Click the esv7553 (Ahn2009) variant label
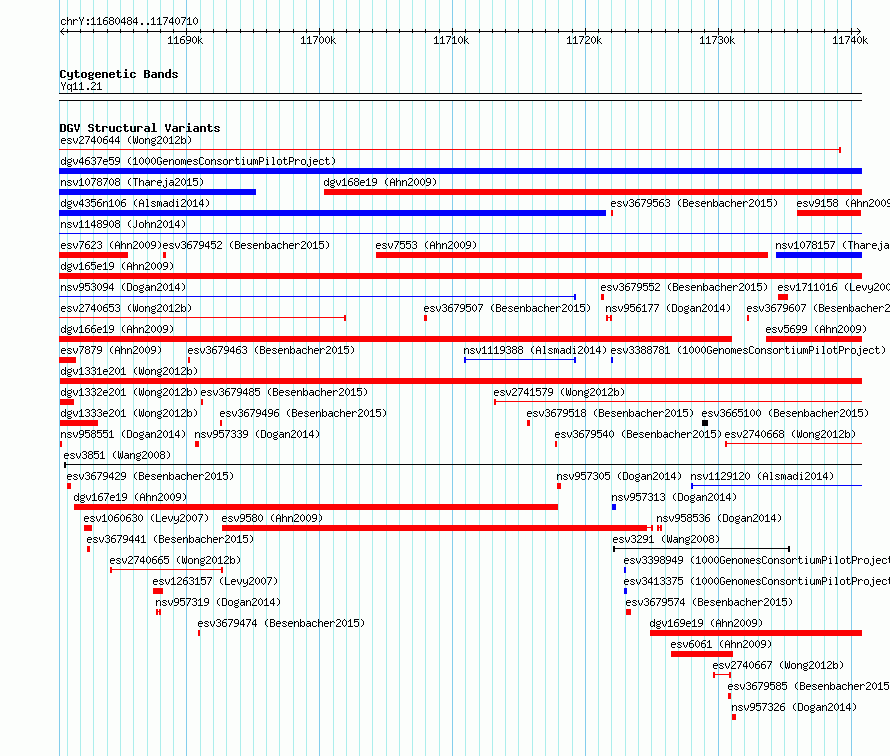 (426, 245)
